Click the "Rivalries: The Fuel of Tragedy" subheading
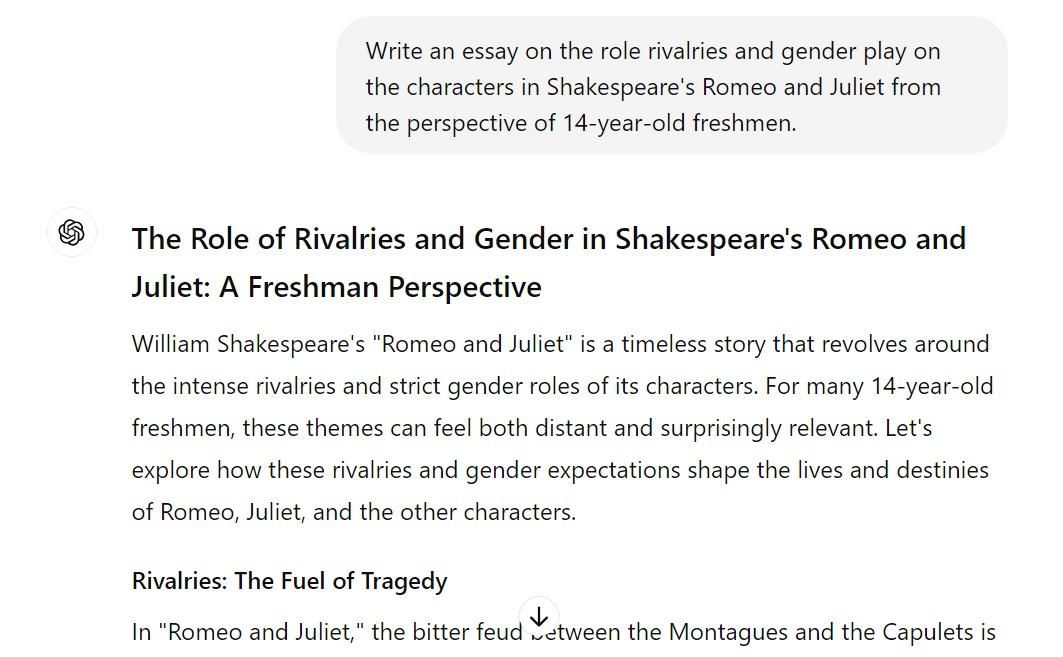1063x657 pixels. coord(289,581)
